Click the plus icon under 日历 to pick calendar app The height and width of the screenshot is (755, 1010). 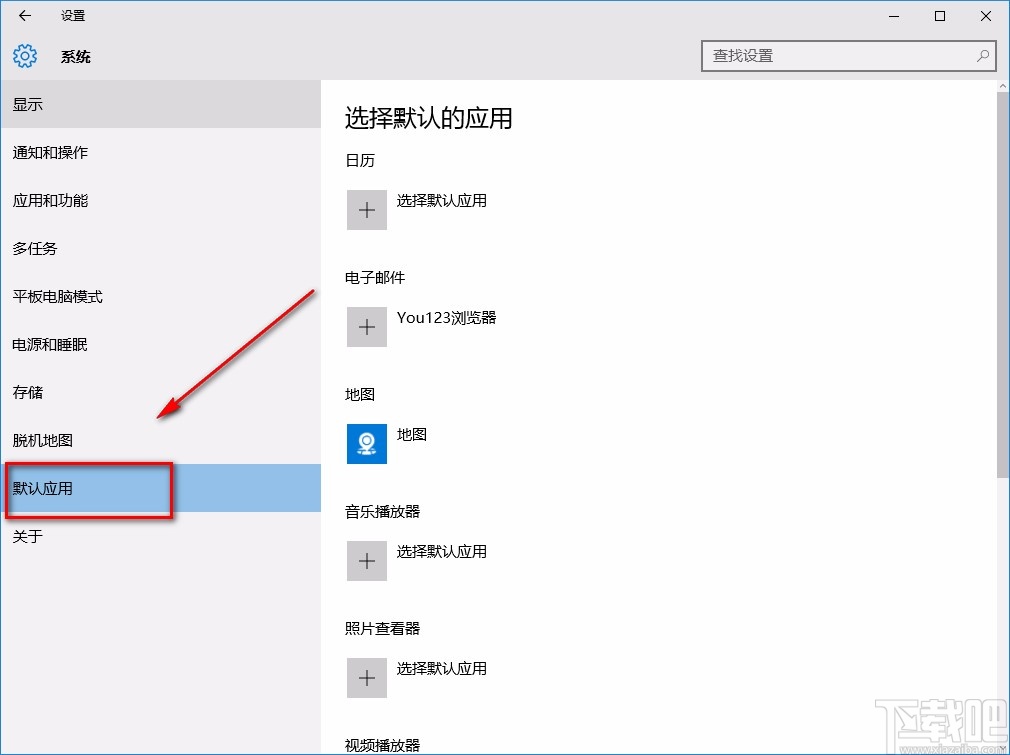(366, 210)
